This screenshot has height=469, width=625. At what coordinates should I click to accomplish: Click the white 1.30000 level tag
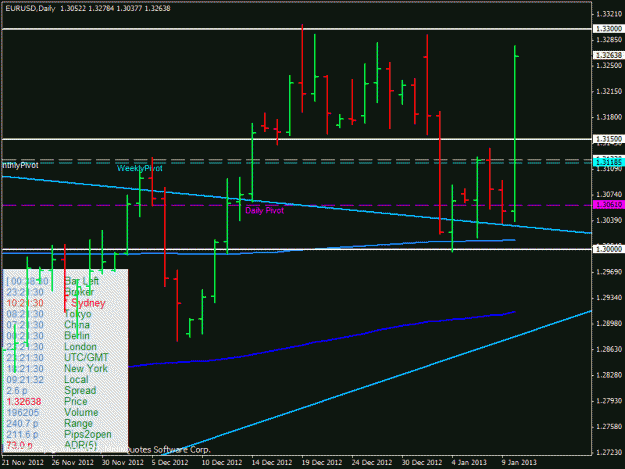[609, 249]
